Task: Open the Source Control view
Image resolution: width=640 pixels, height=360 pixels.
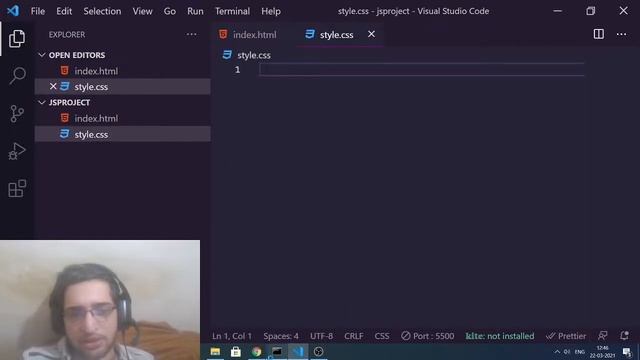Action: pos(17,113)
